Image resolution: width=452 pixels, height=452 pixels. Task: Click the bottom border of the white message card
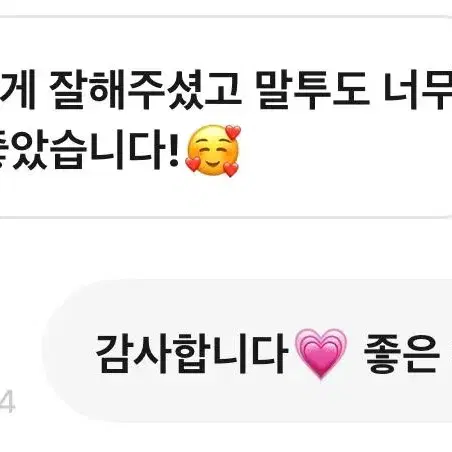[226, 217]
